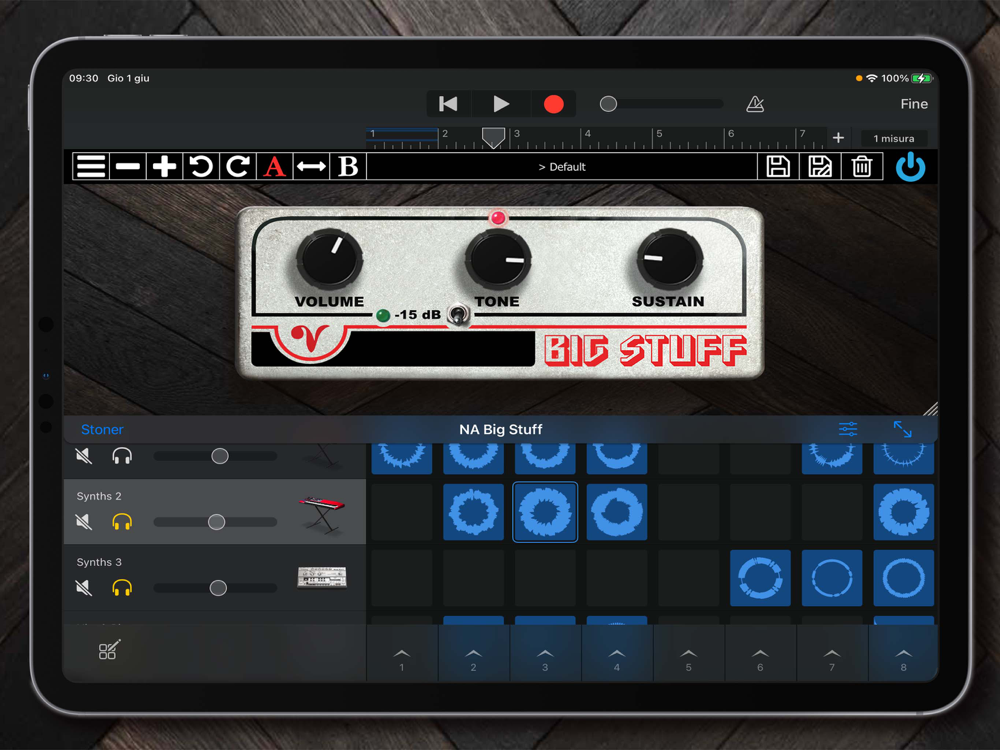The width and height of the screenshot is (1000, 750).
Task: Tap the Synths 3 loop cell in column 6
Action: pos(760,578)
